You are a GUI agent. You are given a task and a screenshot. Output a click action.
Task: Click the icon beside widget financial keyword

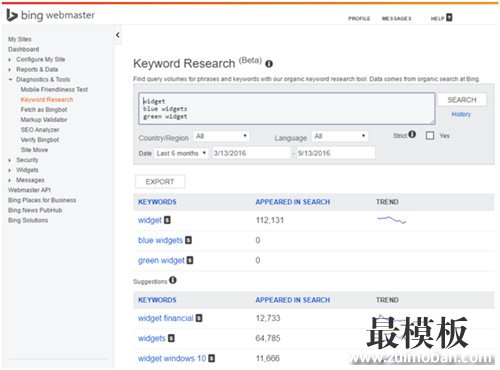(199, 318)
